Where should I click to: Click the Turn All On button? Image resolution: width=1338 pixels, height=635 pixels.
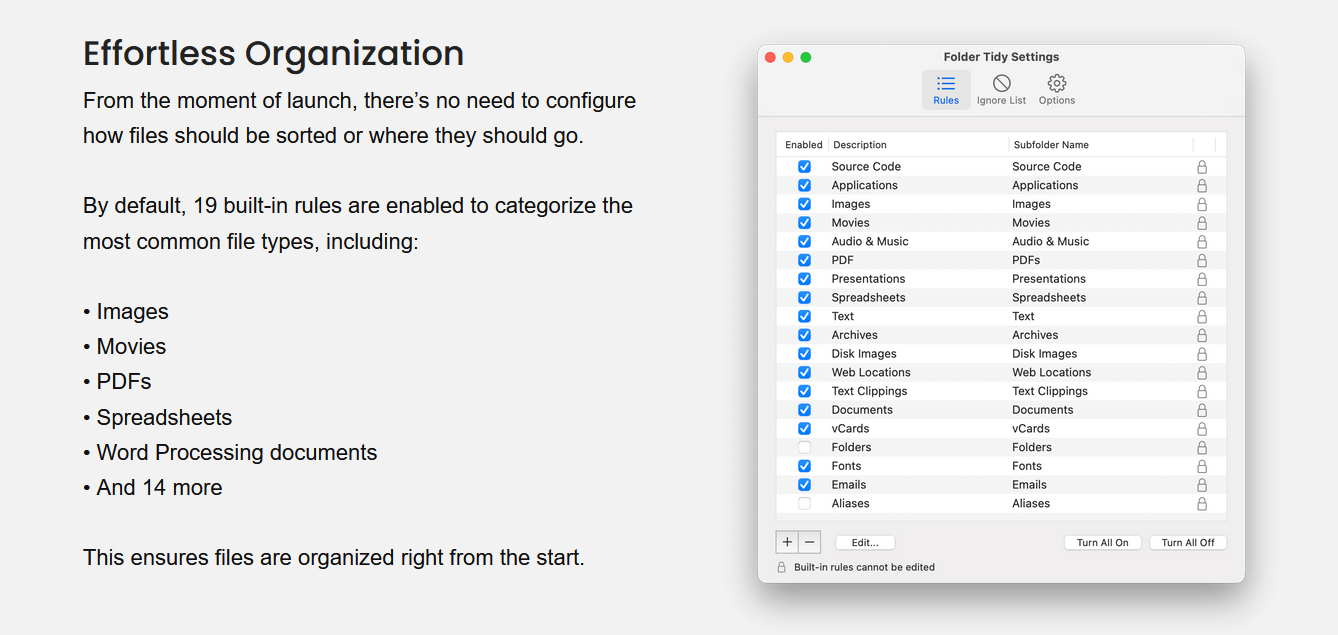1103,542
